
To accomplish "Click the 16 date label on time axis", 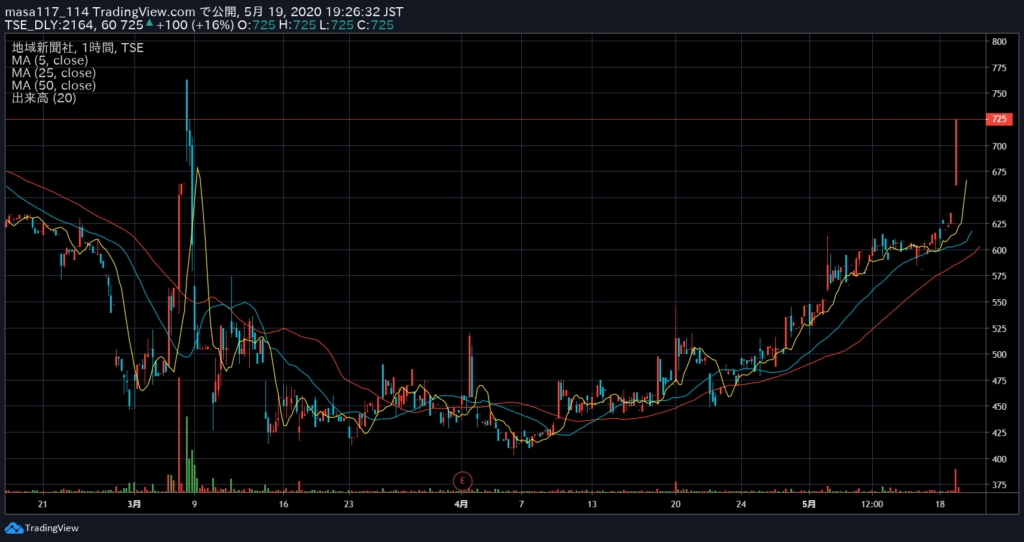I will 283,503.
